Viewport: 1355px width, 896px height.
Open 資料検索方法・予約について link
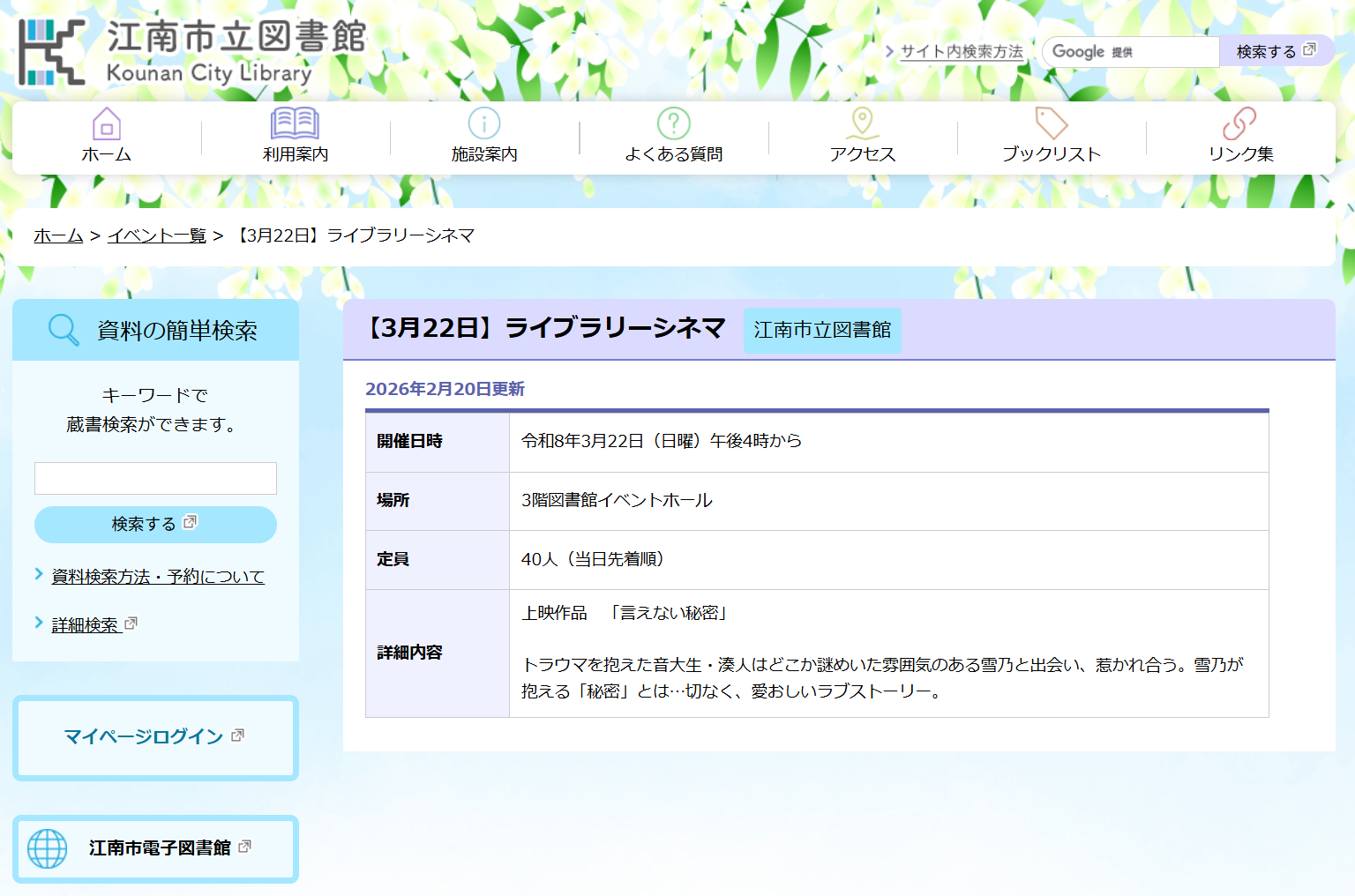158,577
